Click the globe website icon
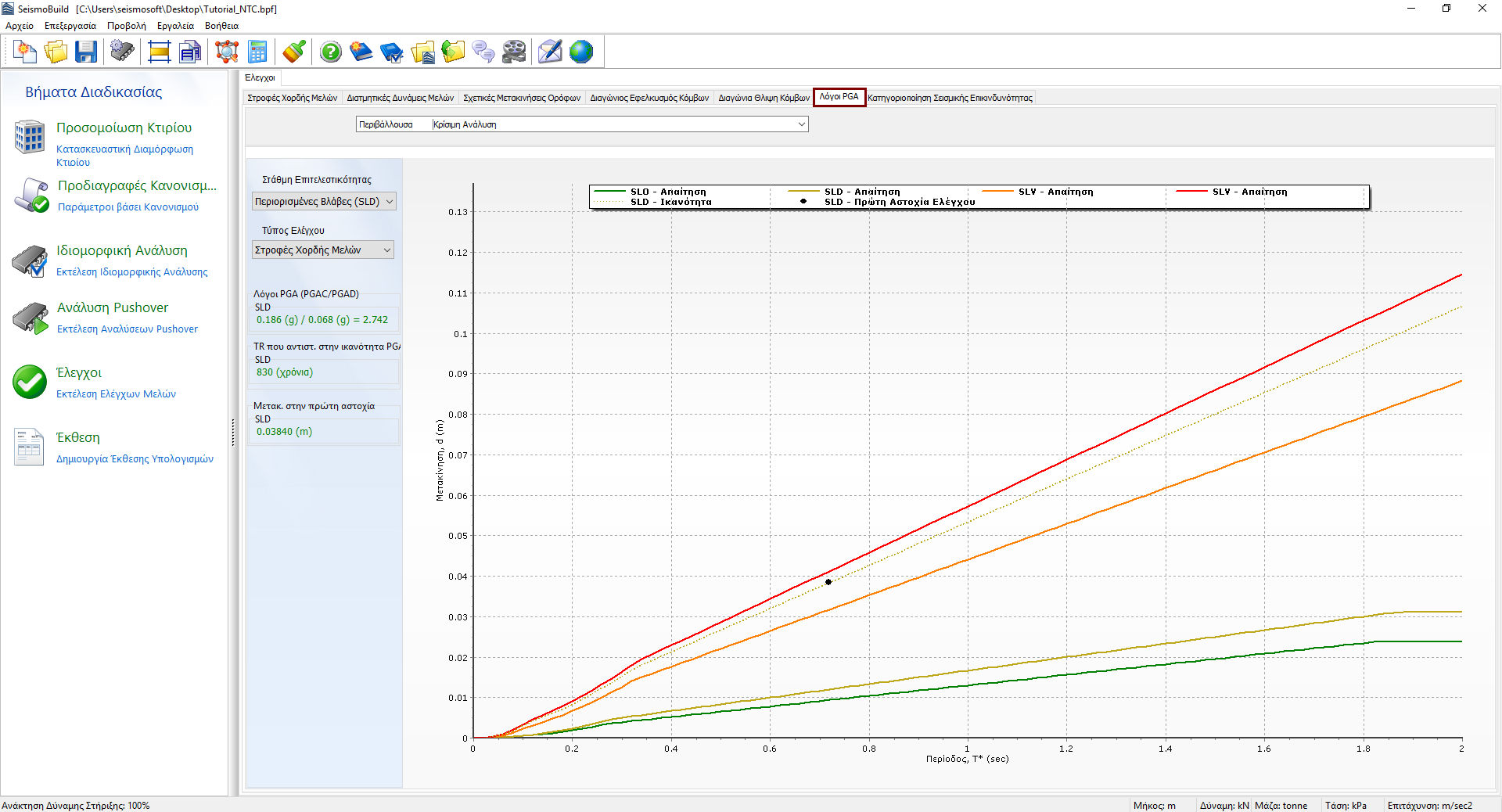This screenshot has width=1502, height=812. click(581, 52)
